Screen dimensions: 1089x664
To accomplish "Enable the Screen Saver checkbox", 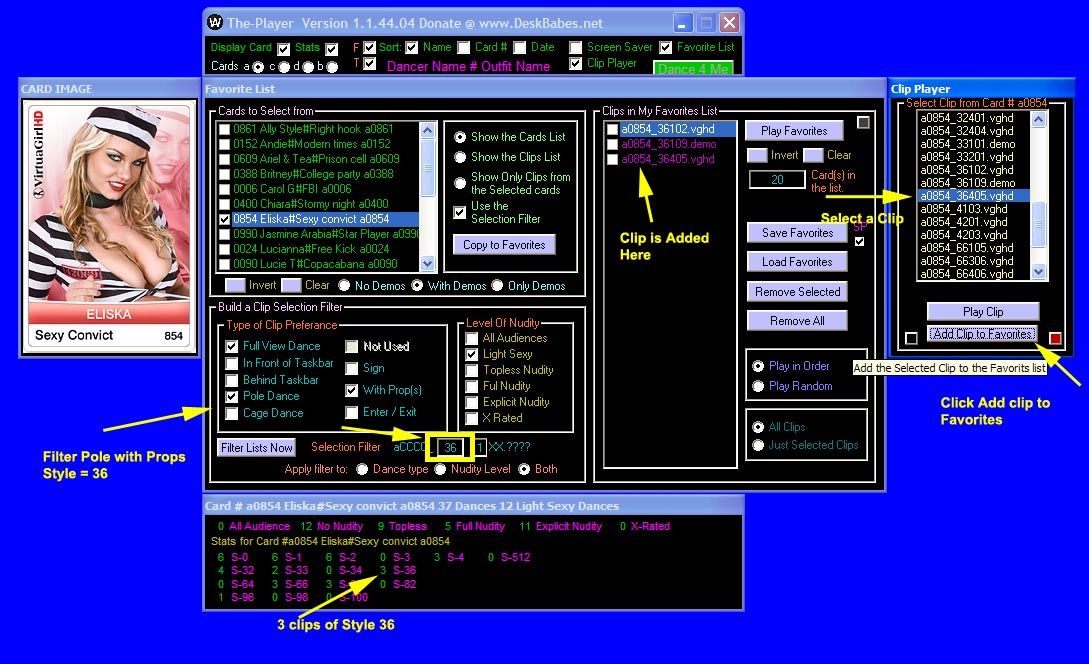I will click(575, 47).
